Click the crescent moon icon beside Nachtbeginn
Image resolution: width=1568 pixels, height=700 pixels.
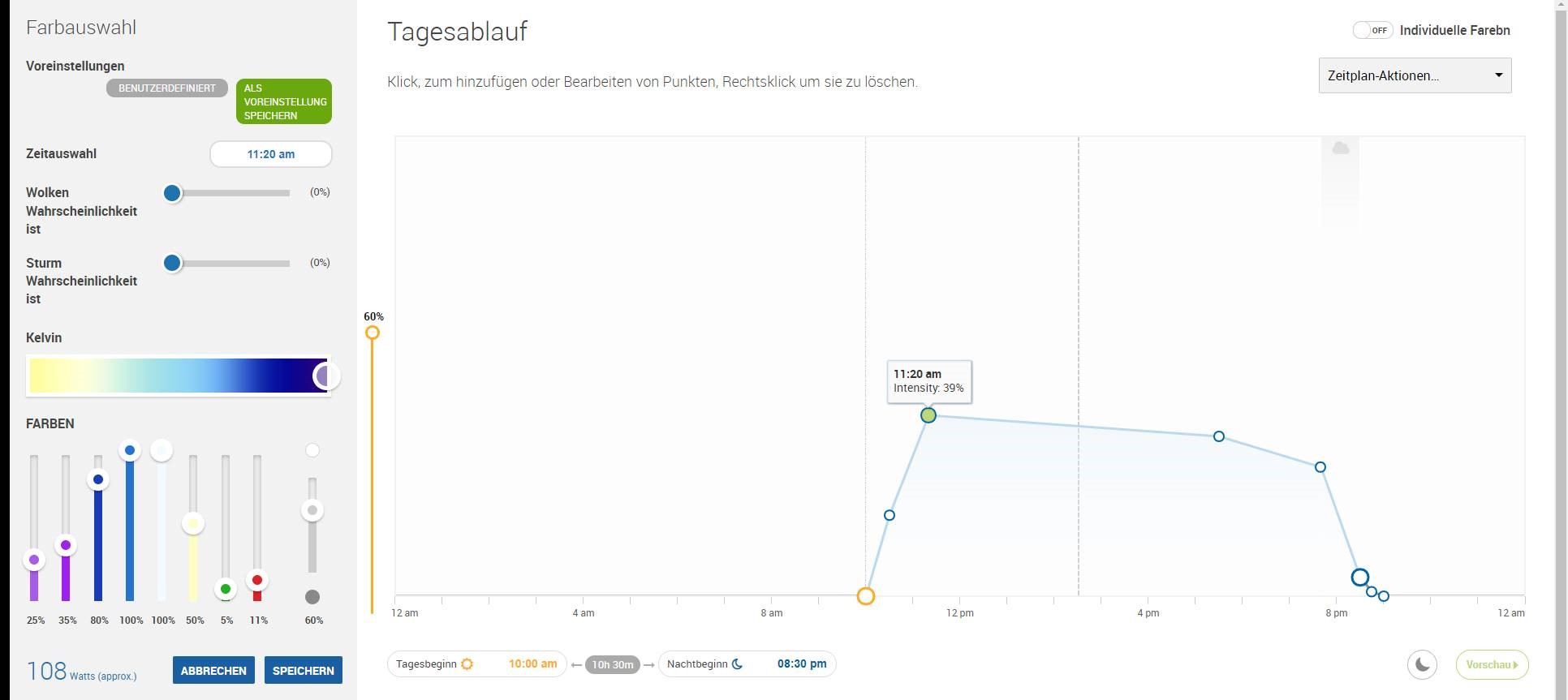tap(737, 664)
